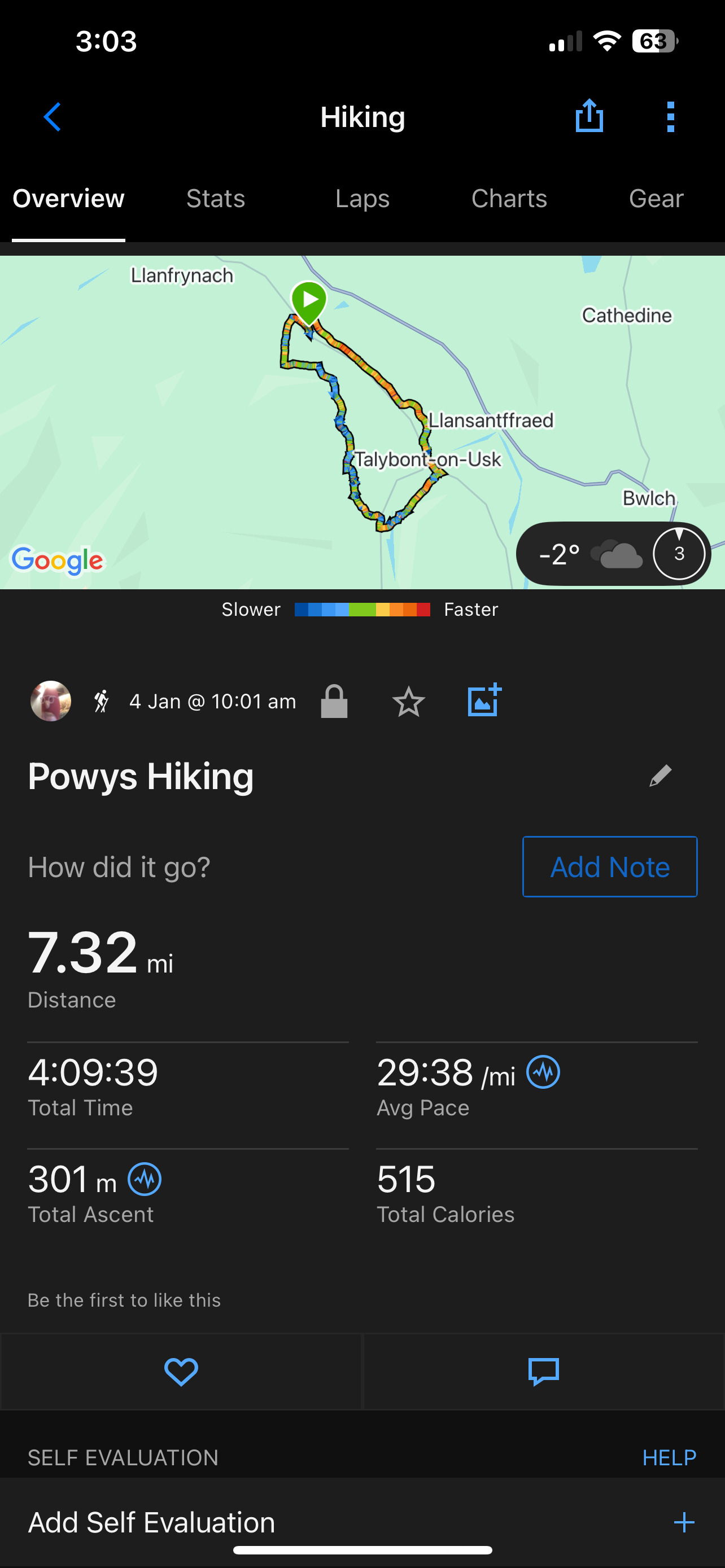The image size is (725, 1568).
Task: Toggle the privacy lock
Action: tap(334, 702)
